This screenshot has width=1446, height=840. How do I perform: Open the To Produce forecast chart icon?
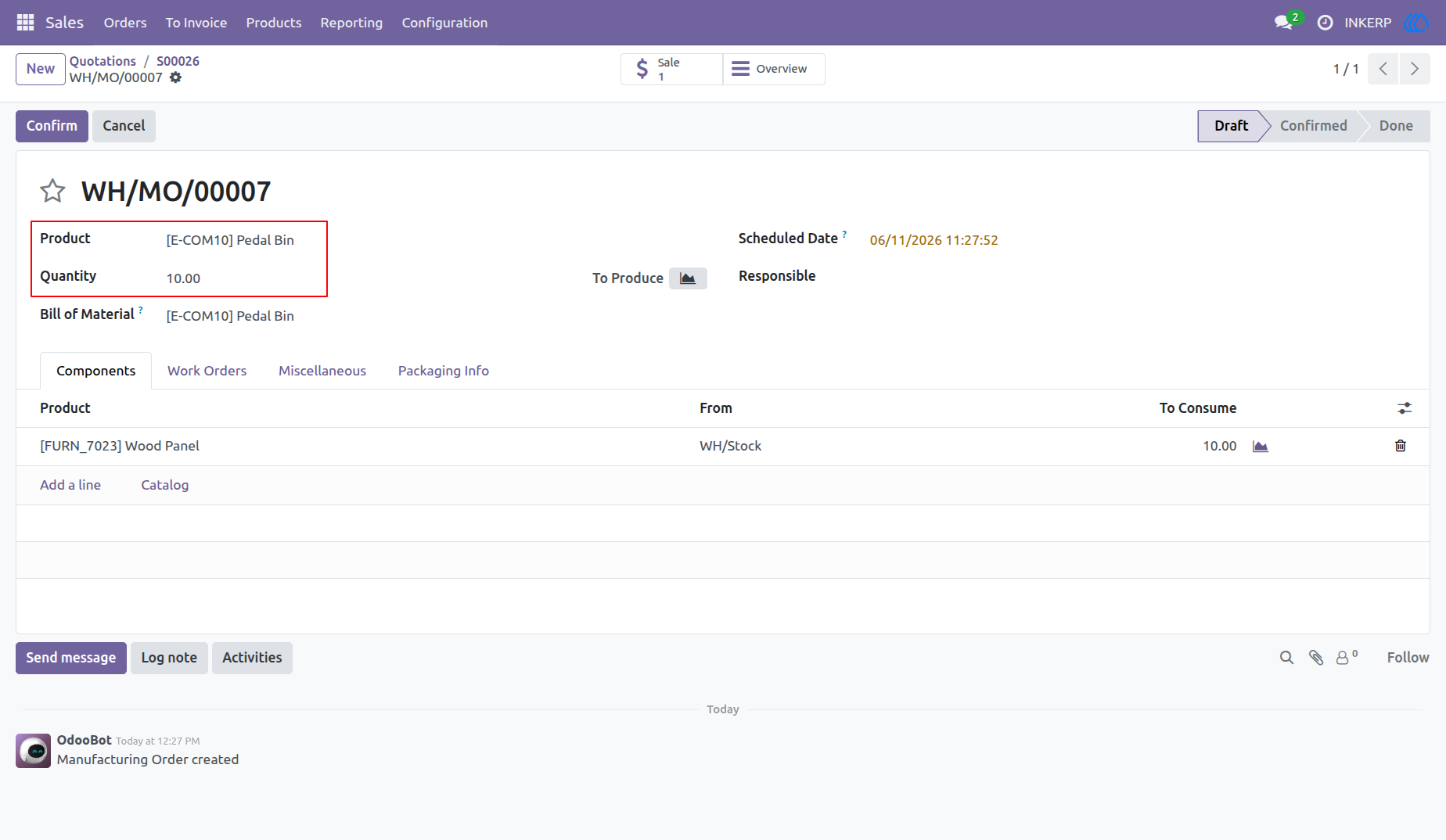(x=688, y=278)
